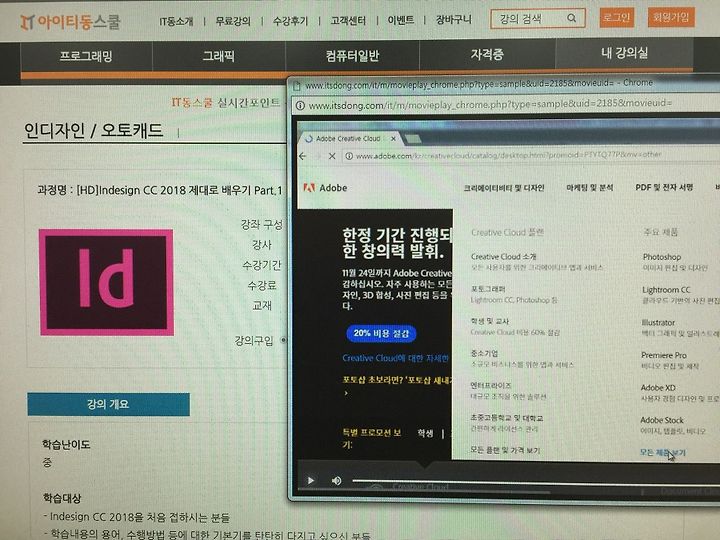Open the 그래픽 category menu
Screen dimensions: 720x540
tap(219, 56)
